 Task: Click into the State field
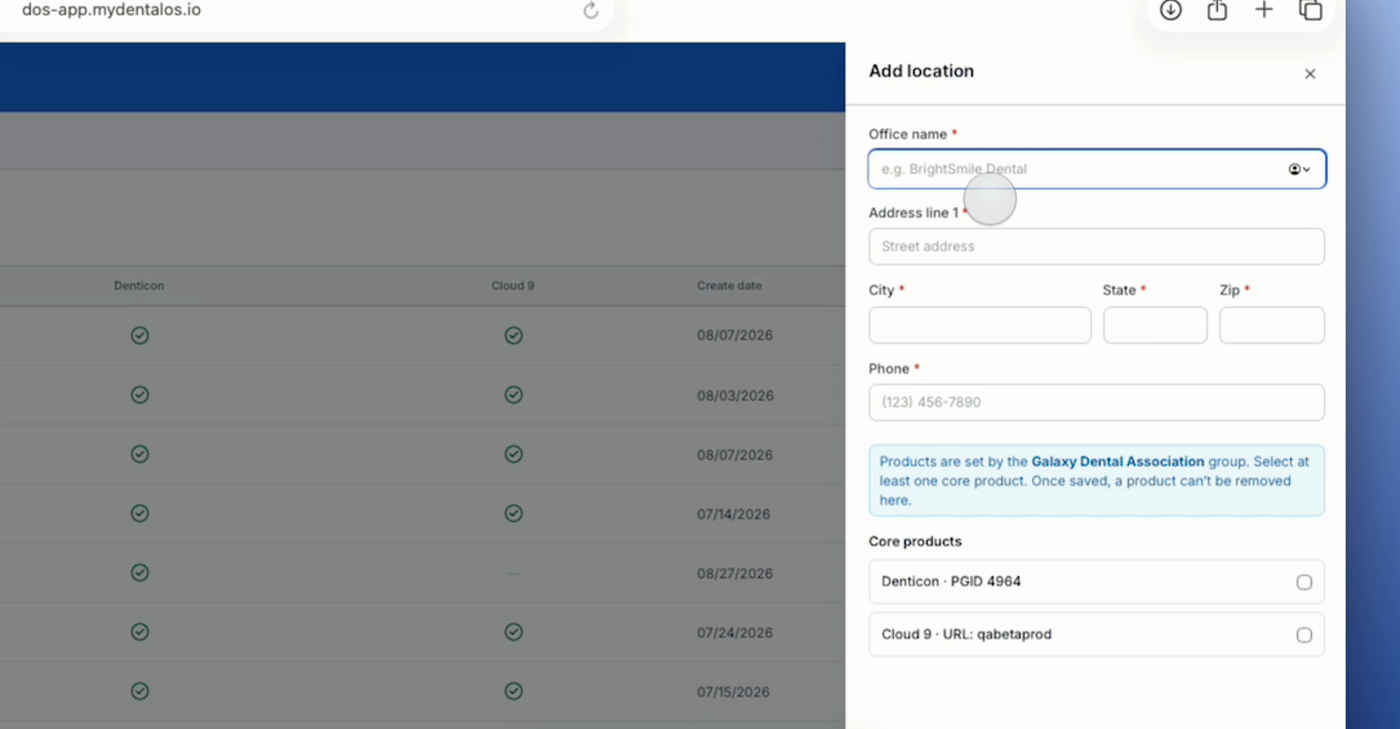[x=1155, y=325]
